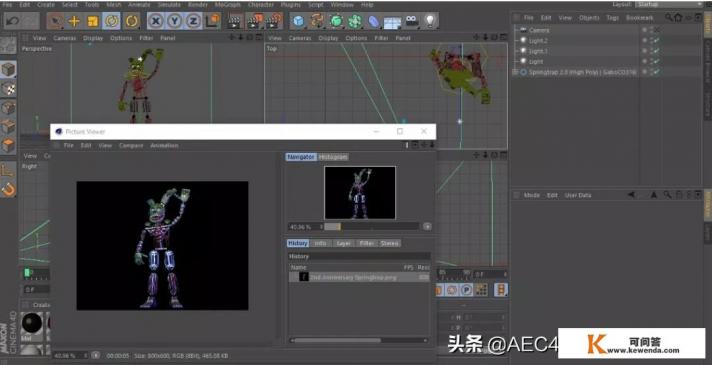The image size is (712, 365).
Task: Open the Bookmark menu in Object Manager
Action: pyautogui.click(x=640, y=18)
